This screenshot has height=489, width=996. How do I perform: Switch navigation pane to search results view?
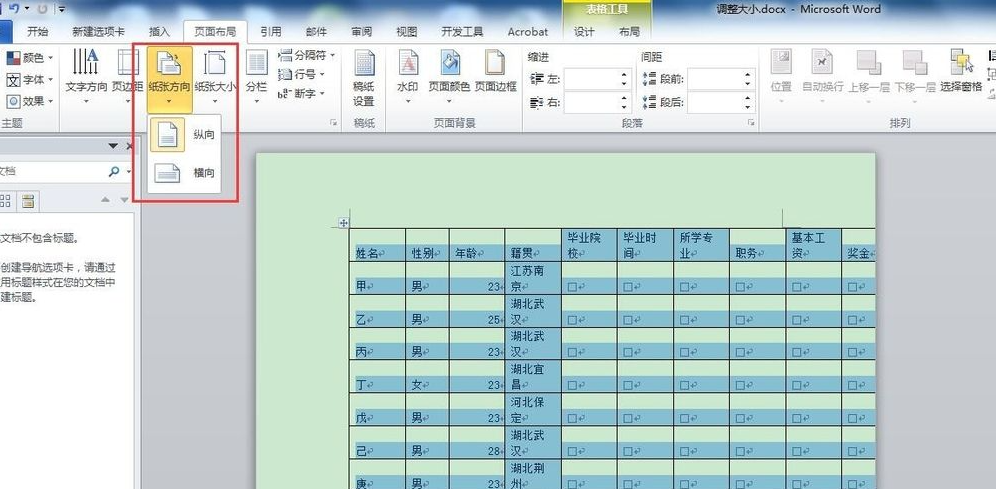click(x=27, y=202)
